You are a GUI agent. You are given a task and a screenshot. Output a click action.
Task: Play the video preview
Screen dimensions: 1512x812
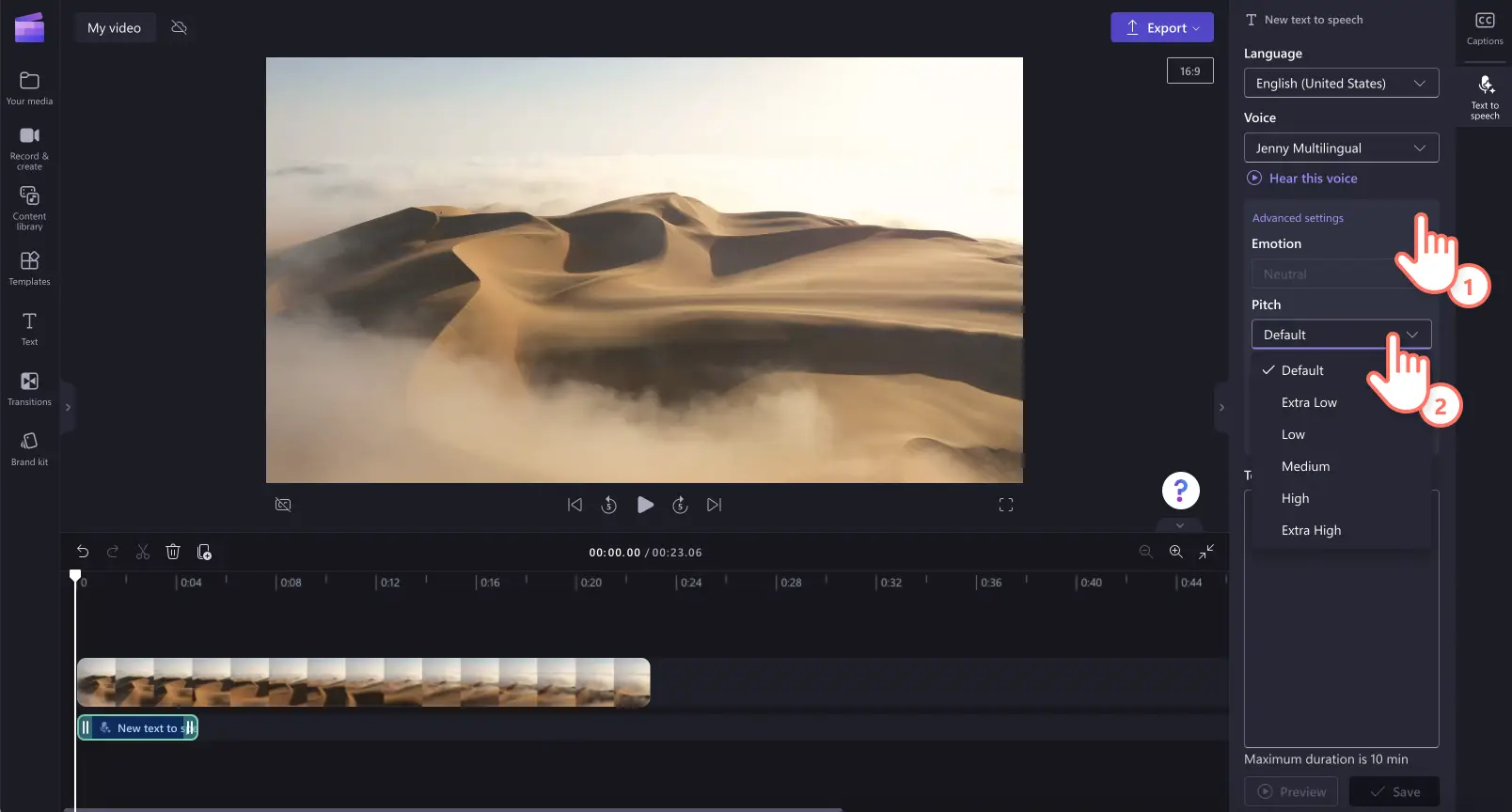click(645, 505)
